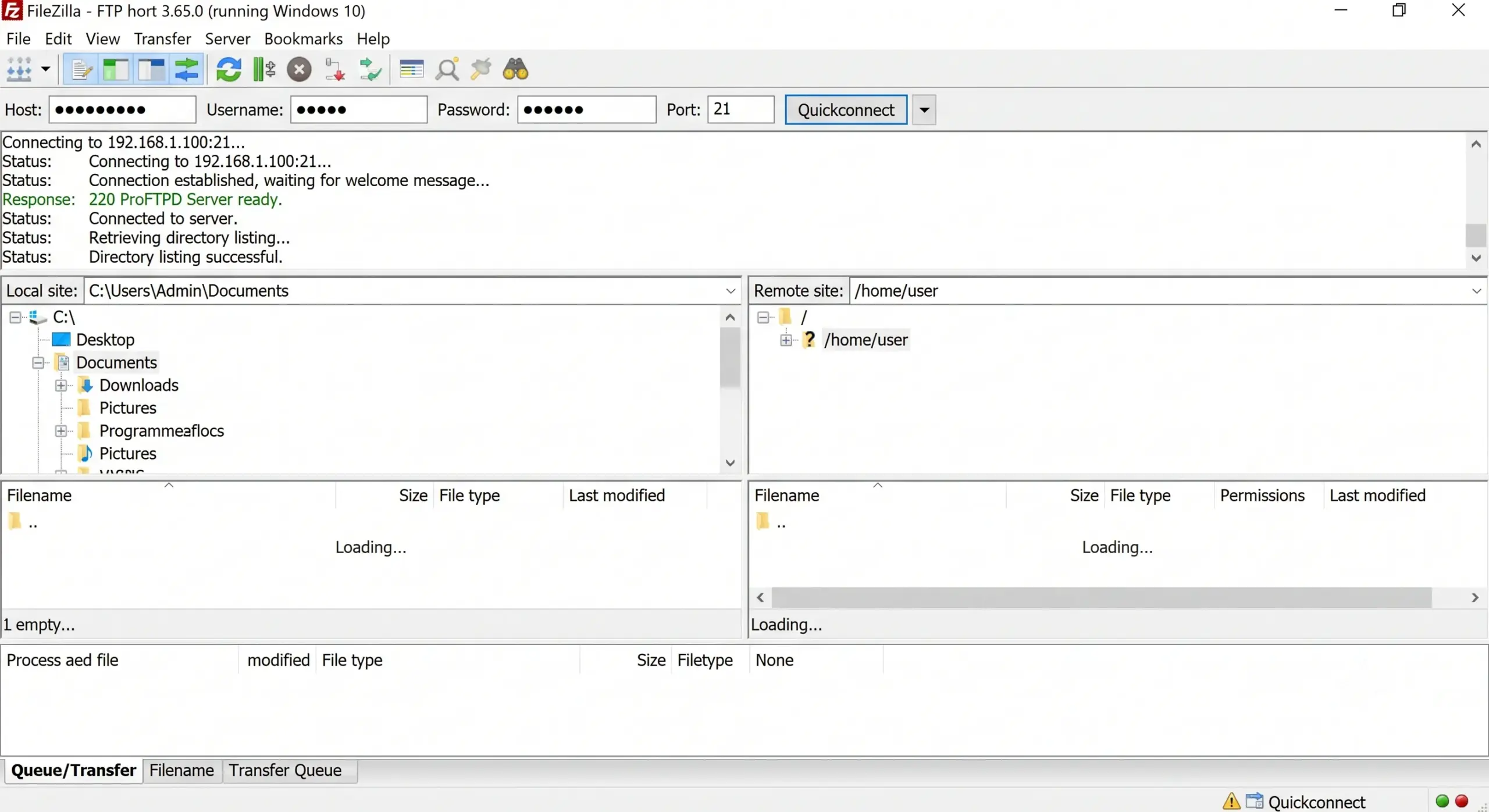Expand the Programmeaflocs folder node
This screenshot has width=1489, height=812.
(x=61, y=431)
